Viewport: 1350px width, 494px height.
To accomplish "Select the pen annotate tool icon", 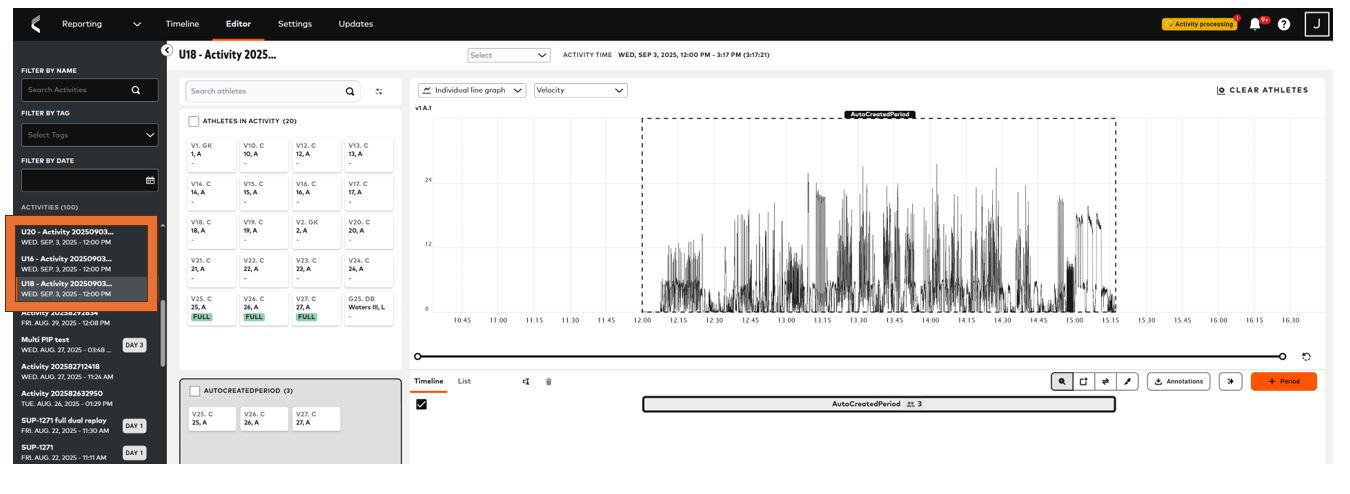I will [x=1127, y=381].
